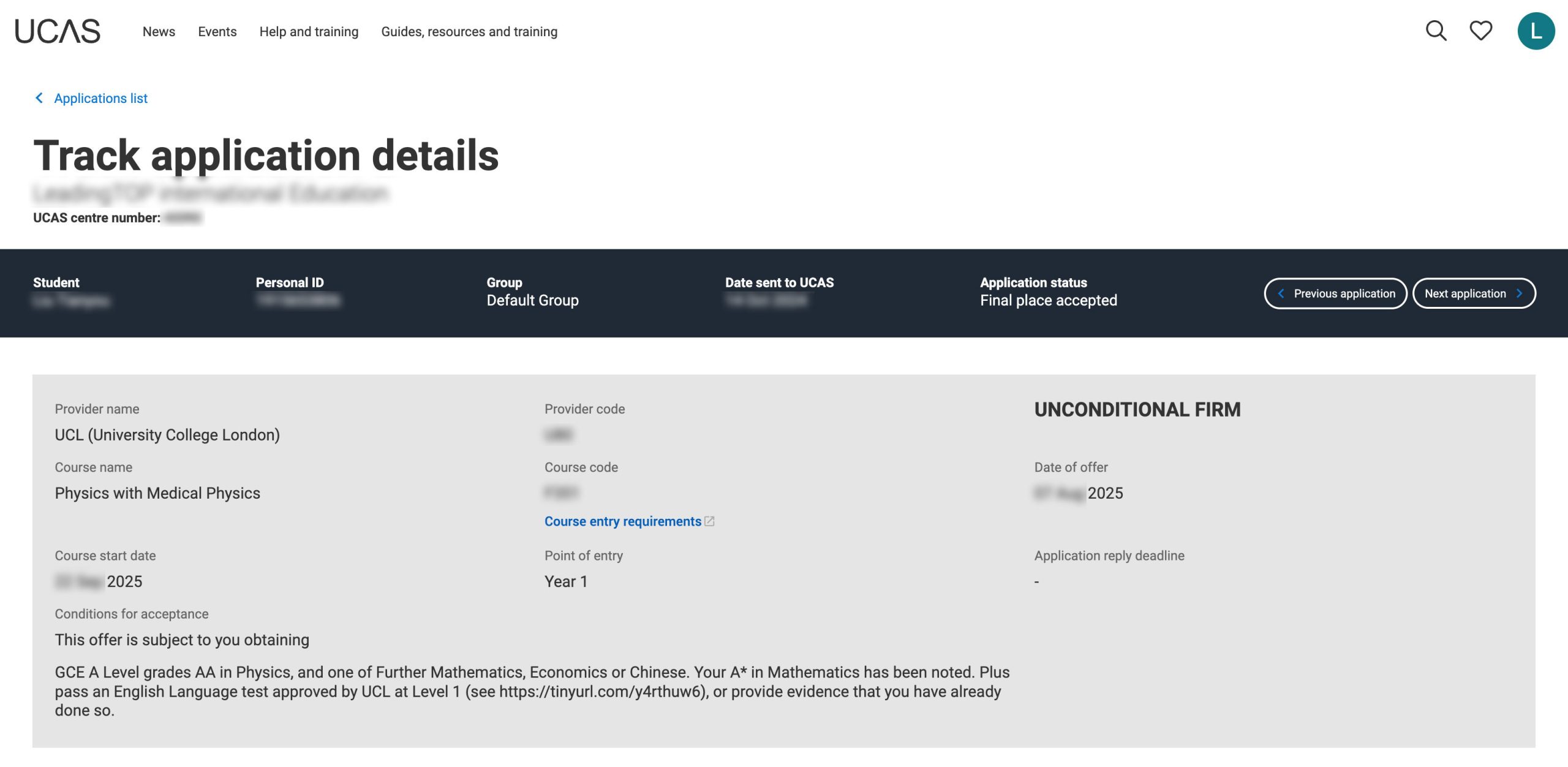Click the Final place accepted status
The width and height of the screenshot is (1568, 767).
pyautogui.click(x=1048, y=300)
